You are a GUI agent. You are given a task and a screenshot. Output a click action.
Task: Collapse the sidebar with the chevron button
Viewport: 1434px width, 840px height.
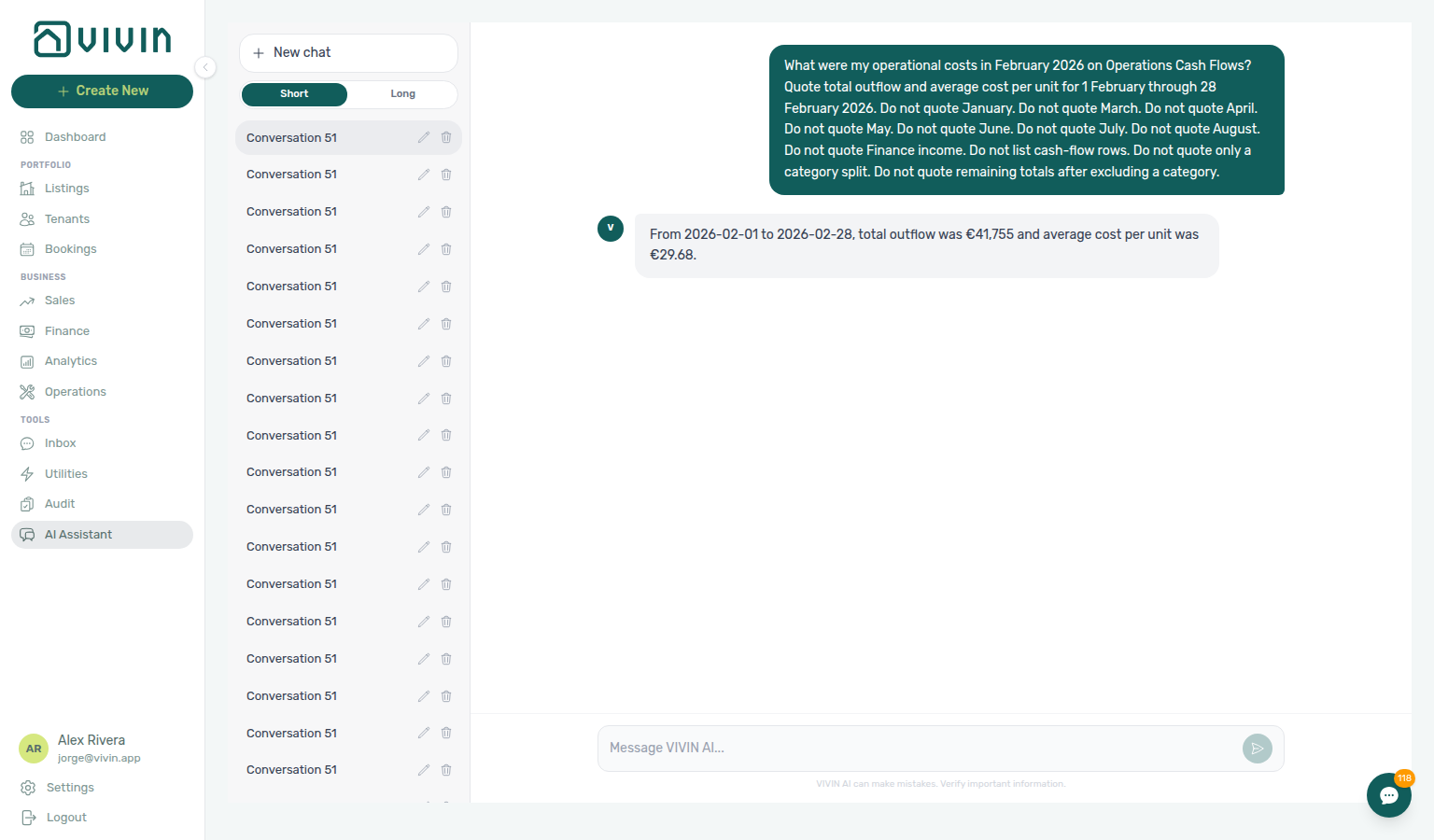pos(205,67)
